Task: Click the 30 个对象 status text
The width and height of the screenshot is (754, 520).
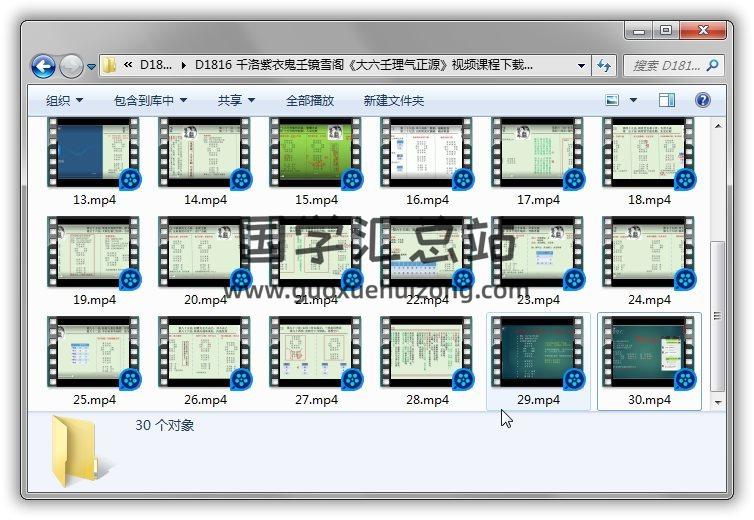Action: pyautogui.click(x=164, y=425)
